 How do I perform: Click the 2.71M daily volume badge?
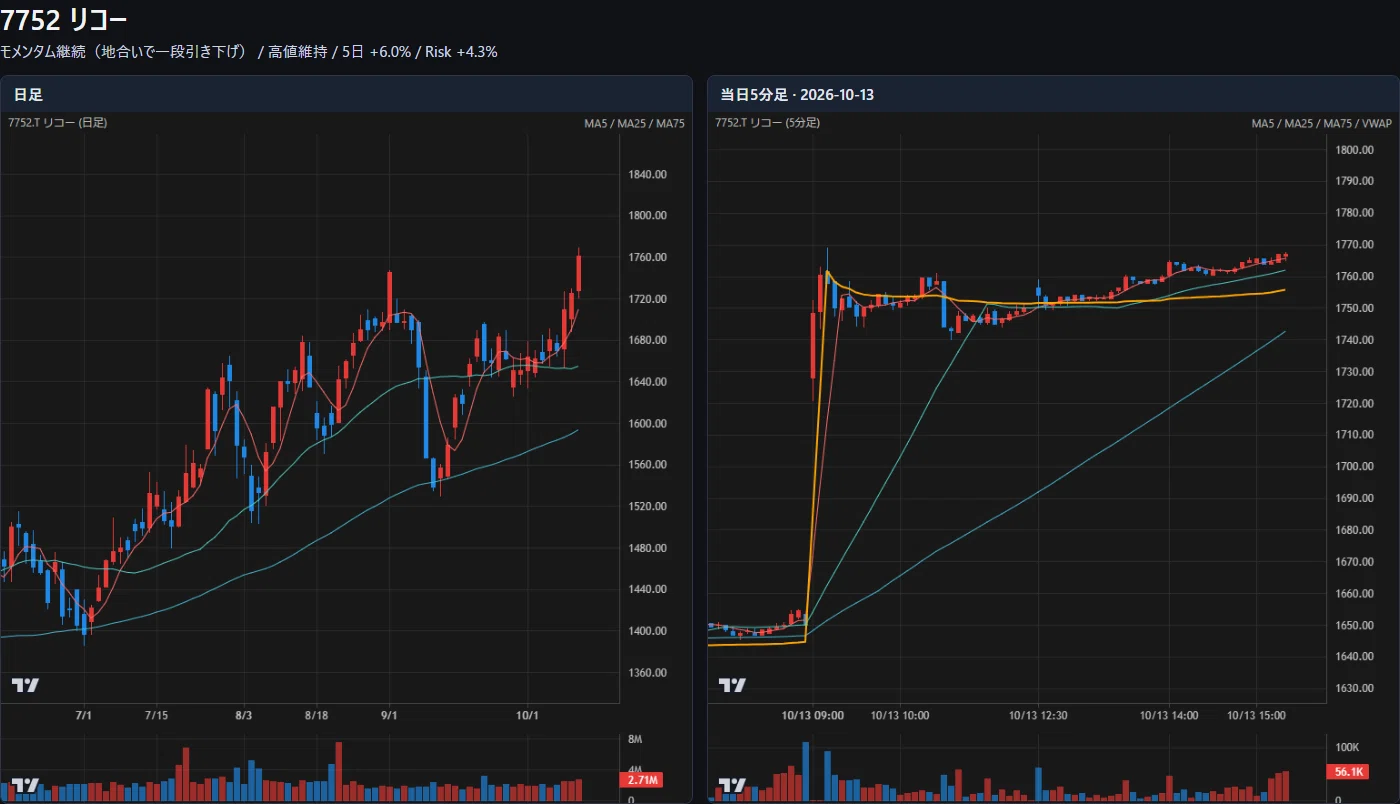coord(641,780)
